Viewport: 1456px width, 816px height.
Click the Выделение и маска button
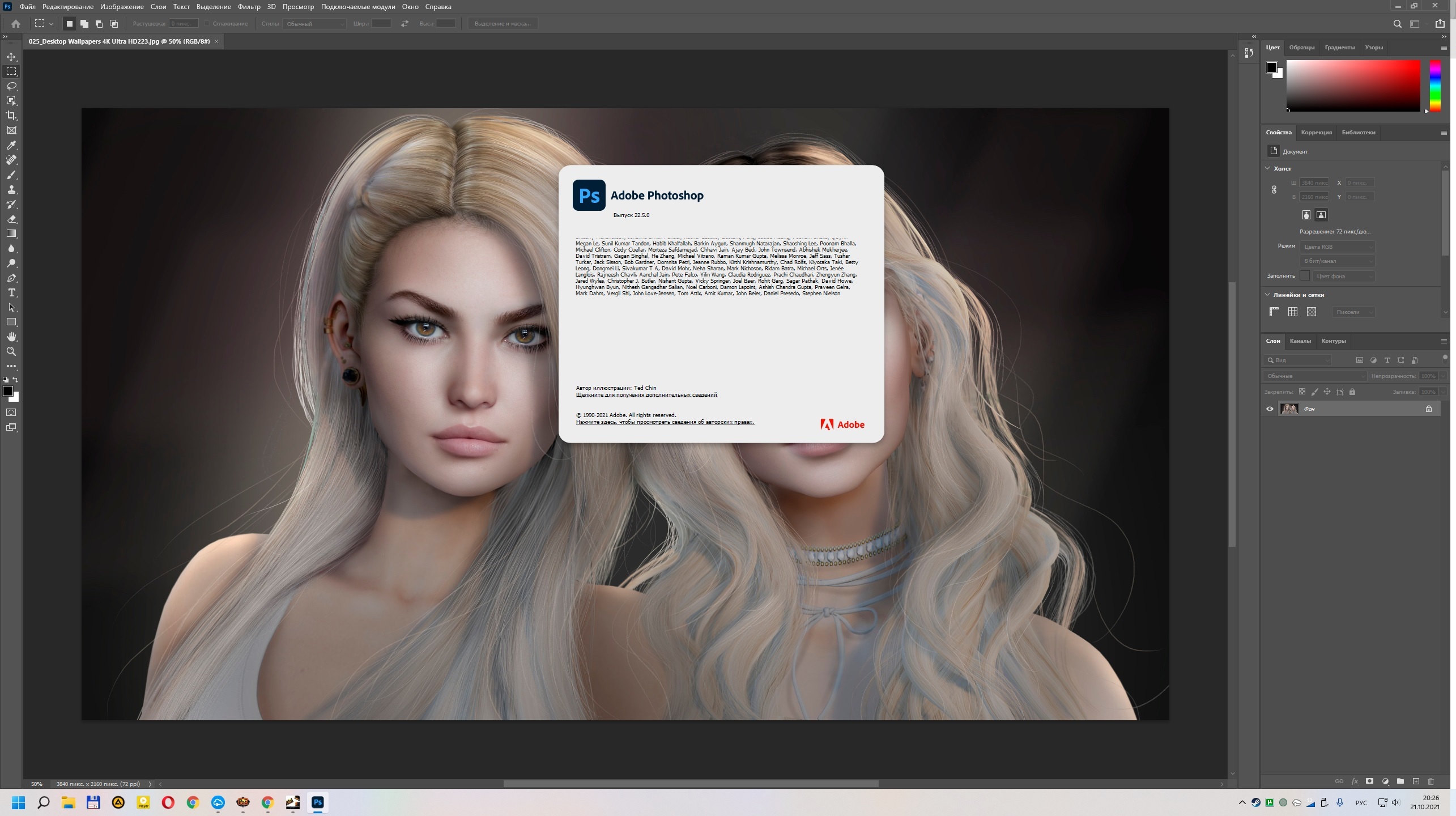click(503, 24)
